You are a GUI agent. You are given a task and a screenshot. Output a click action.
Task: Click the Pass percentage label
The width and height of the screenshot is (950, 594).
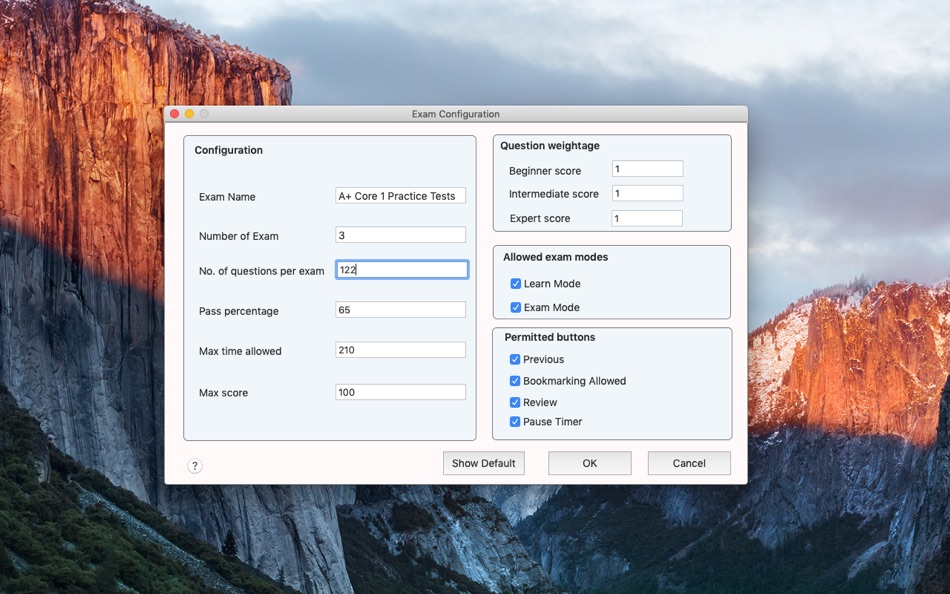pyautogui.click(x=239, y=311)
